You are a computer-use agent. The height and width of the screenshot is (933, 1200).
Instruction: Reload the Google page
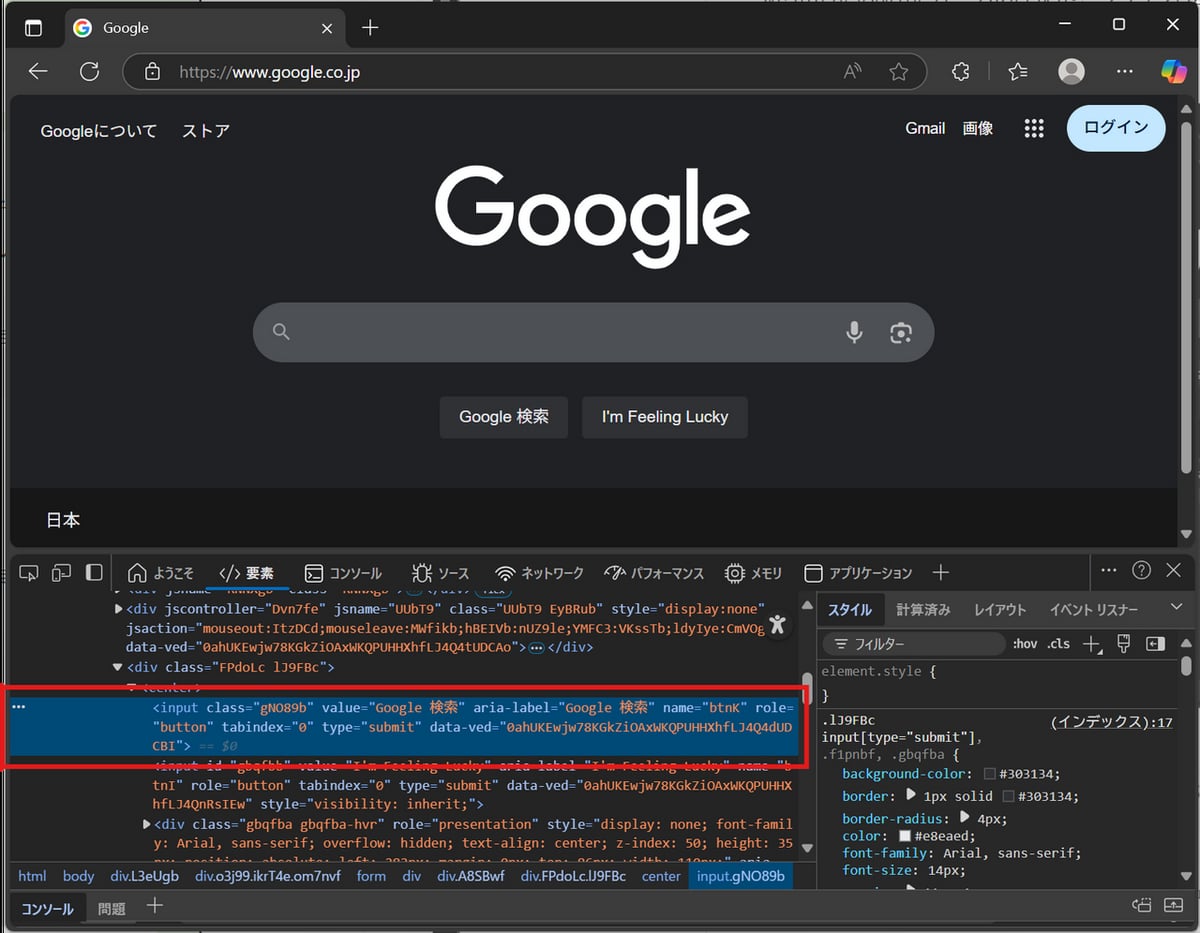coord(90,72)
